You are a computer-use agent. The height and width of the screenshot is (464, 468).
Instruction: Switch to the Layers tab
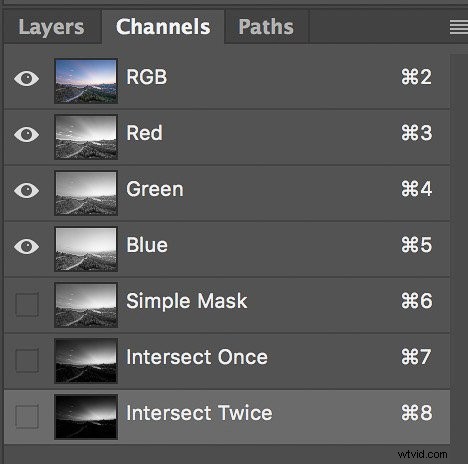[51, 27]
